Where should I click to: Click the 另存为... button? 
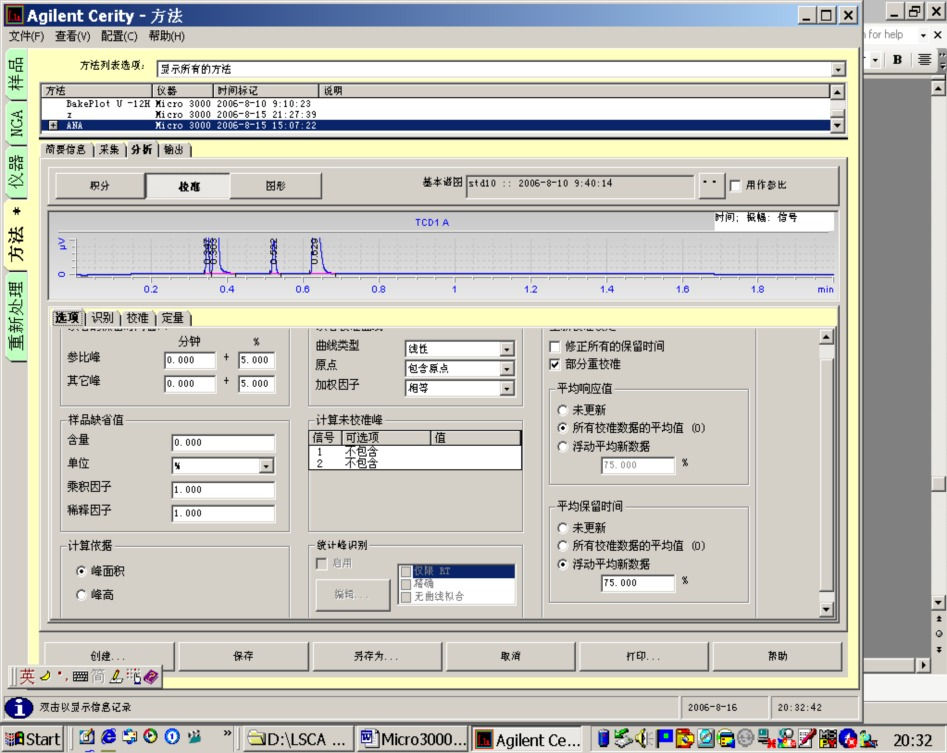[x=376, y=656]
